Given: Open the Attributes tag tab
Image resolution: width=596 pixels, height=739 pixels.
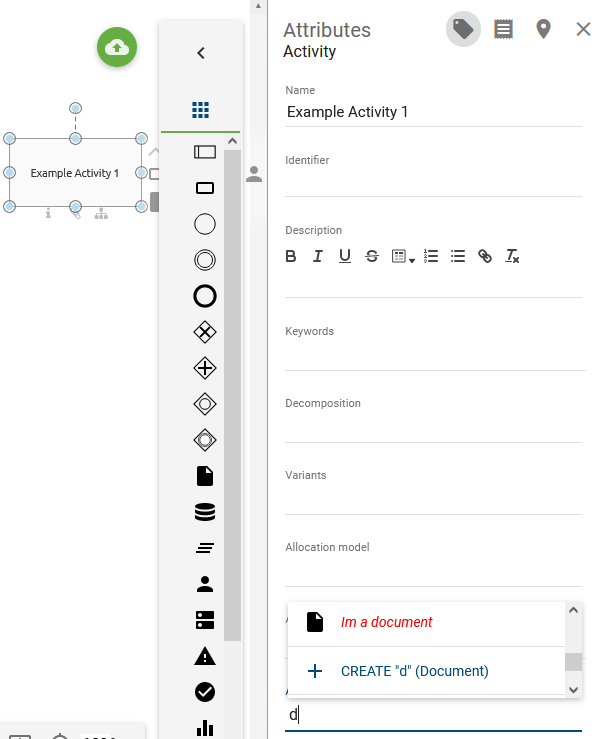Looking at the screenshot, I should coord(463,29).
